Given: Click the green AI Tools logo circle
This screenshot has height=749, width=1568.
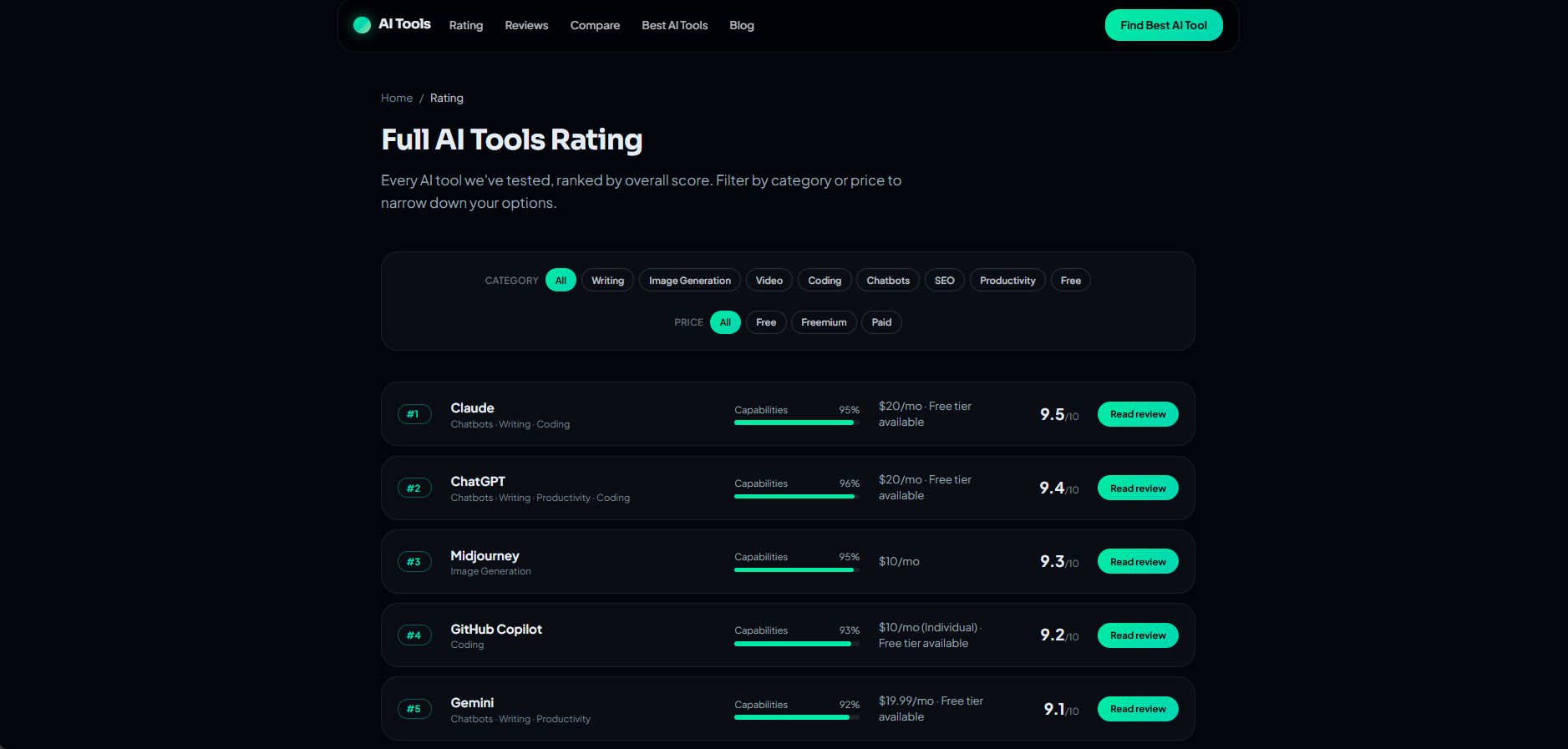Looking at the screenshot, I should tap(362, 25).
